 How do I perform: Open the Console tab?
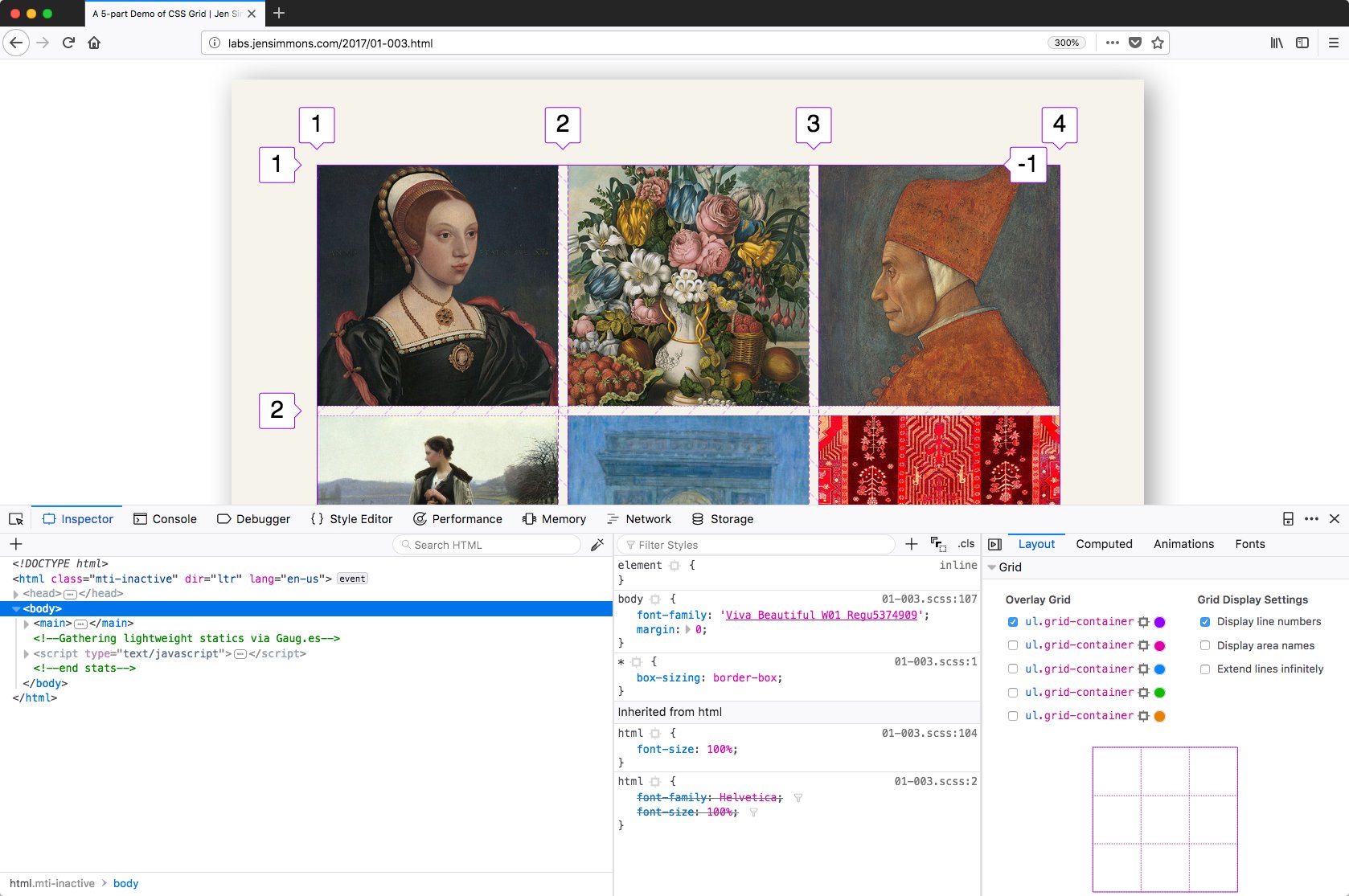point(165,519)
